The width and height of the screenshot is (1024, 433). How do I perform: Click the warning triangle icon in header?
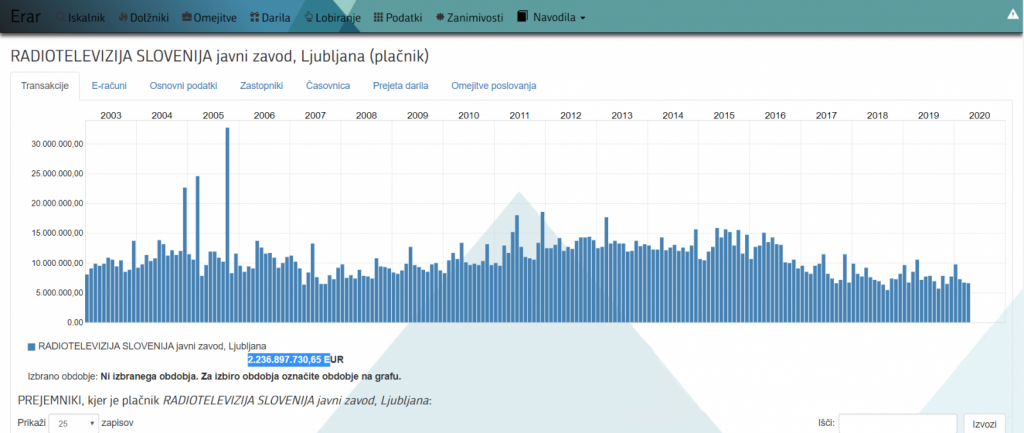pyautogui.click(x=1012, y=14)
